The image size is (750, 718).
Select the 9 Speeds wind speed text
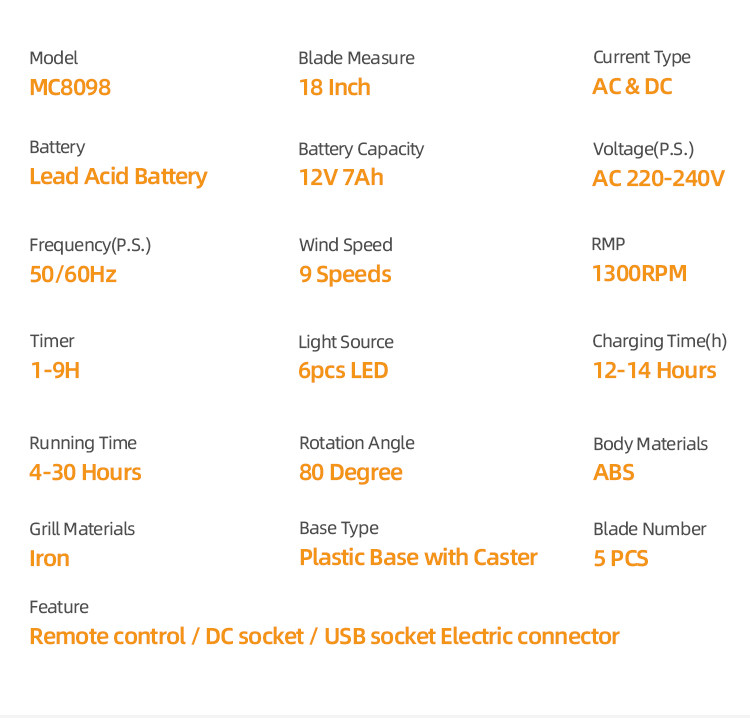(345, 275)
